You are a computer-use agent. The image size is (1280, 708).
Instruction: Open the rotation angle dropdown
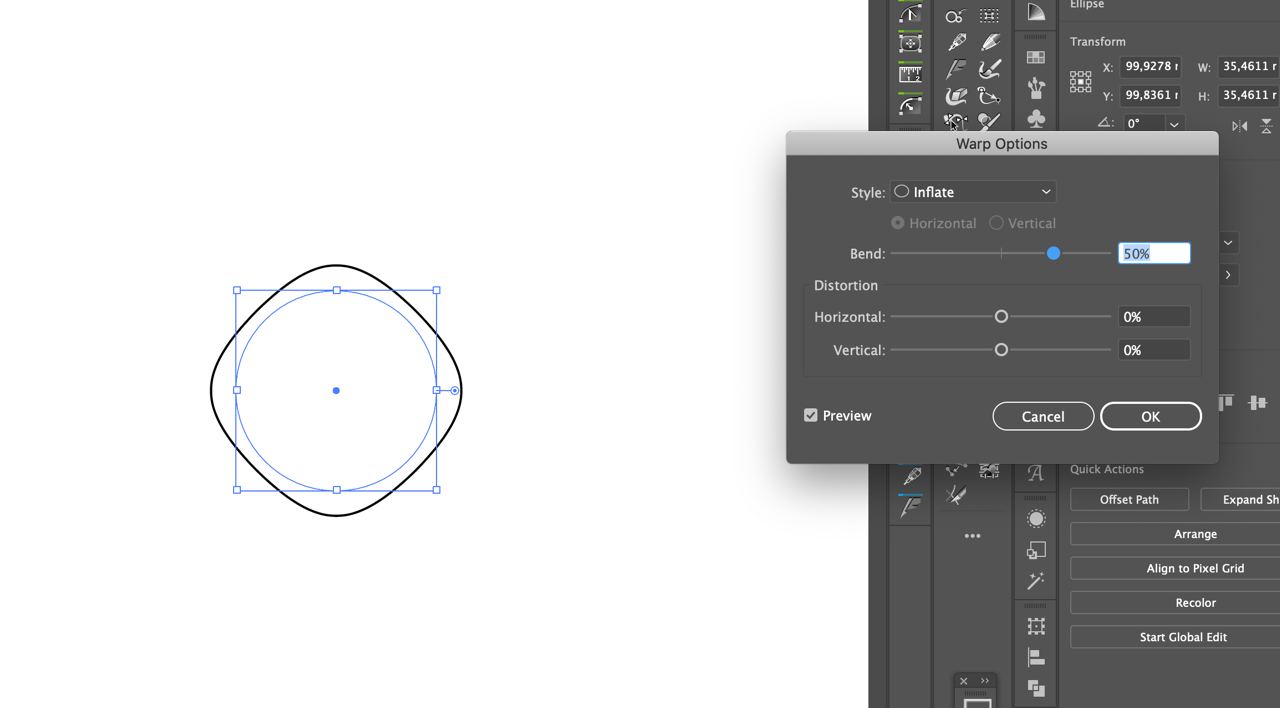click(1174, 124)
